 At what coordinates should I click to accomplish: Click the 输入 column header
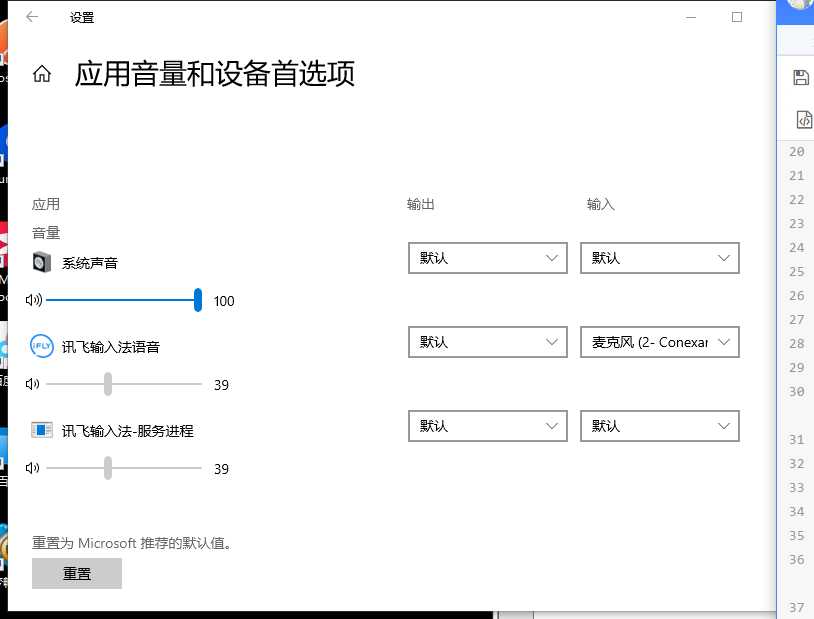(601, 204)
